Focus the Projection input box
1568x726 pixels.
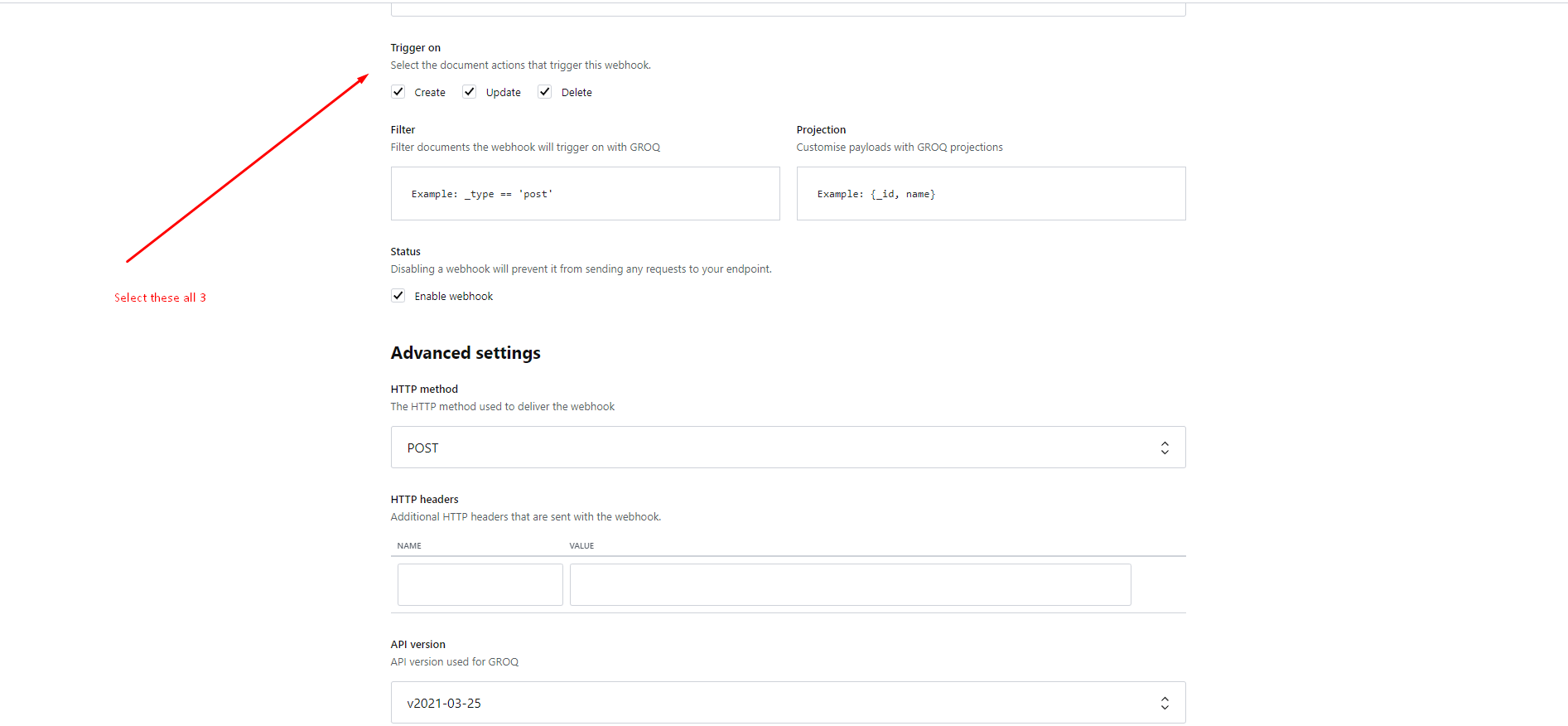991,194
